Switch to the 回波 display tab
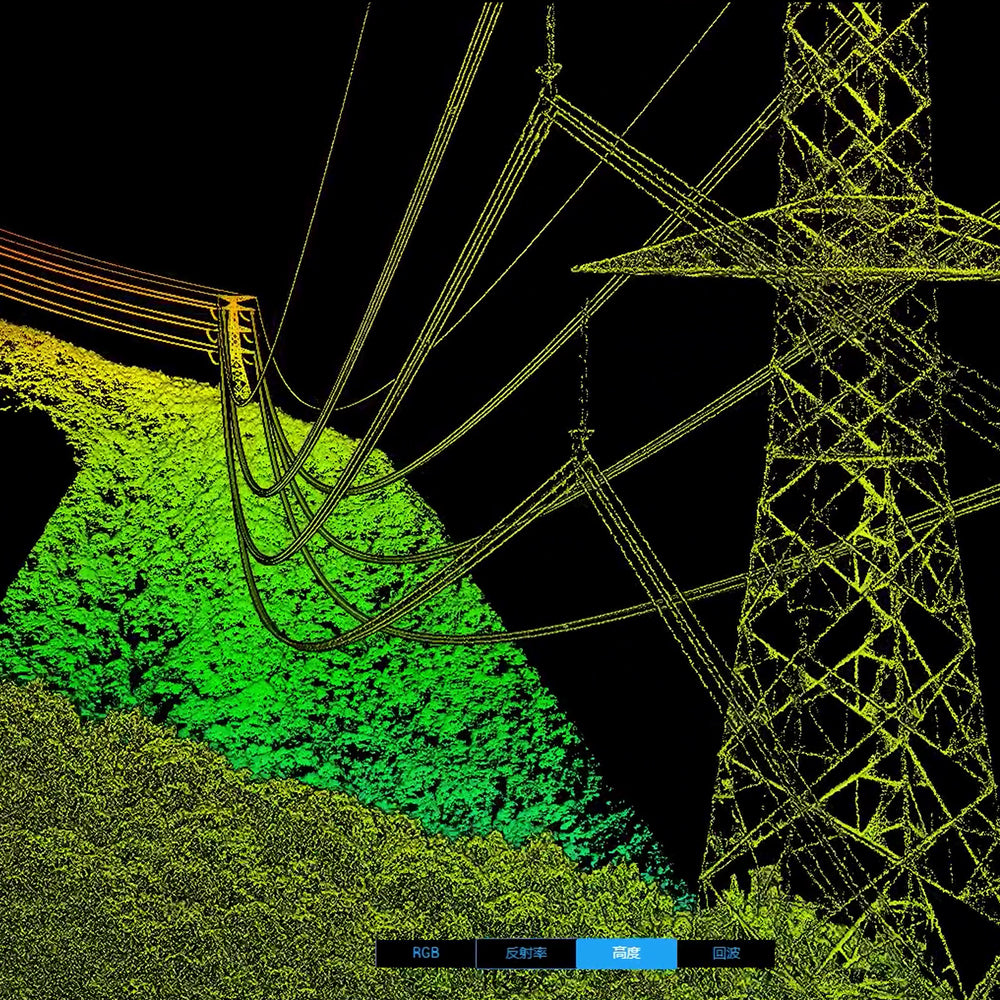The height and width of the screenshot is (1000, 1000). 726,953
